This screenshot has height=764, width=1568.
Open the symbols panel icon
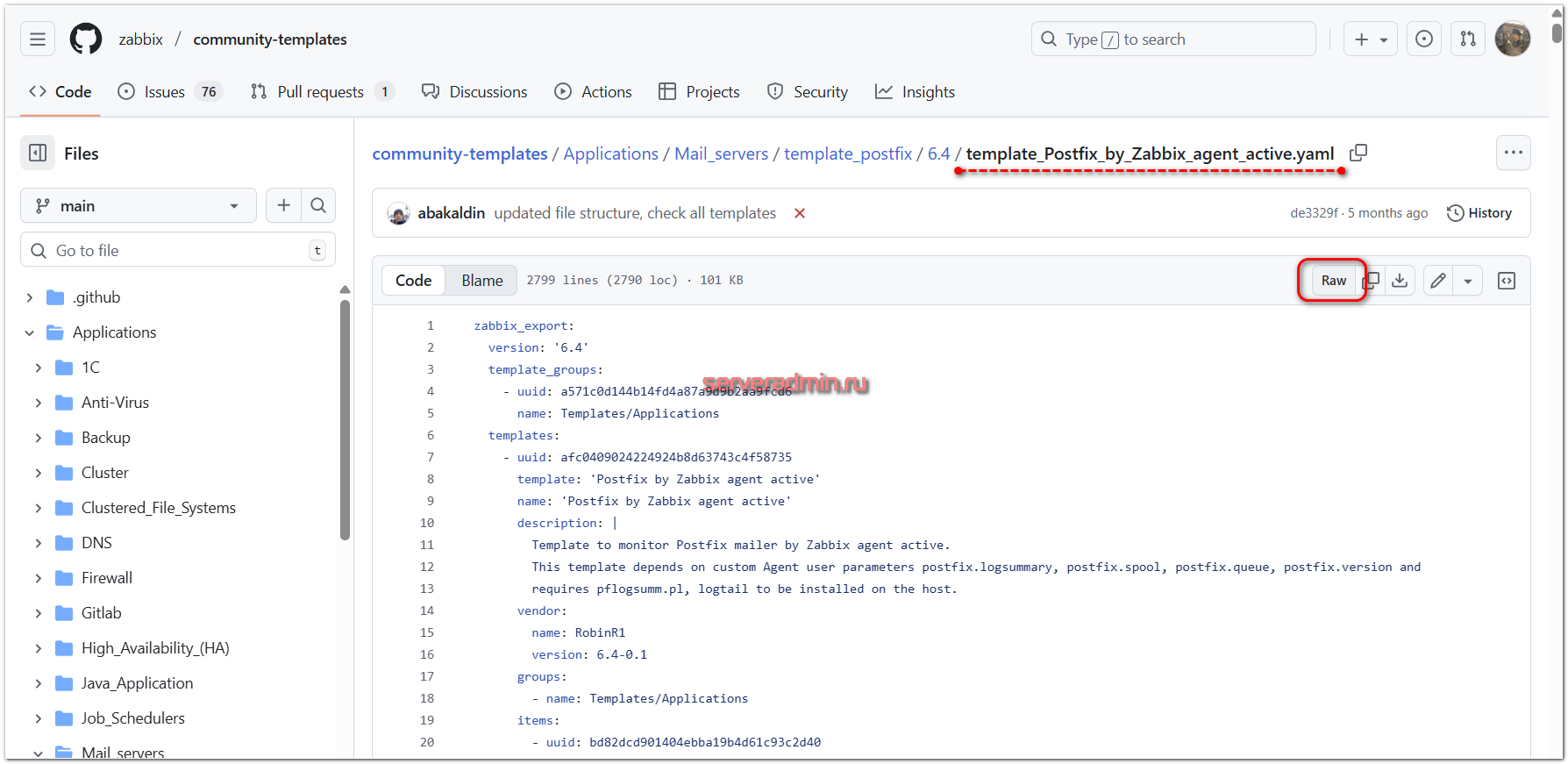pos(1507,281)
